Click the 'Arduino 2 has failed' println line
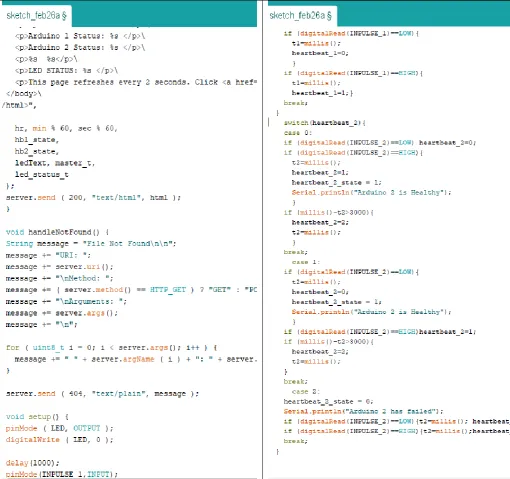This screenshot has height=479, width=510. click(363, 411)
